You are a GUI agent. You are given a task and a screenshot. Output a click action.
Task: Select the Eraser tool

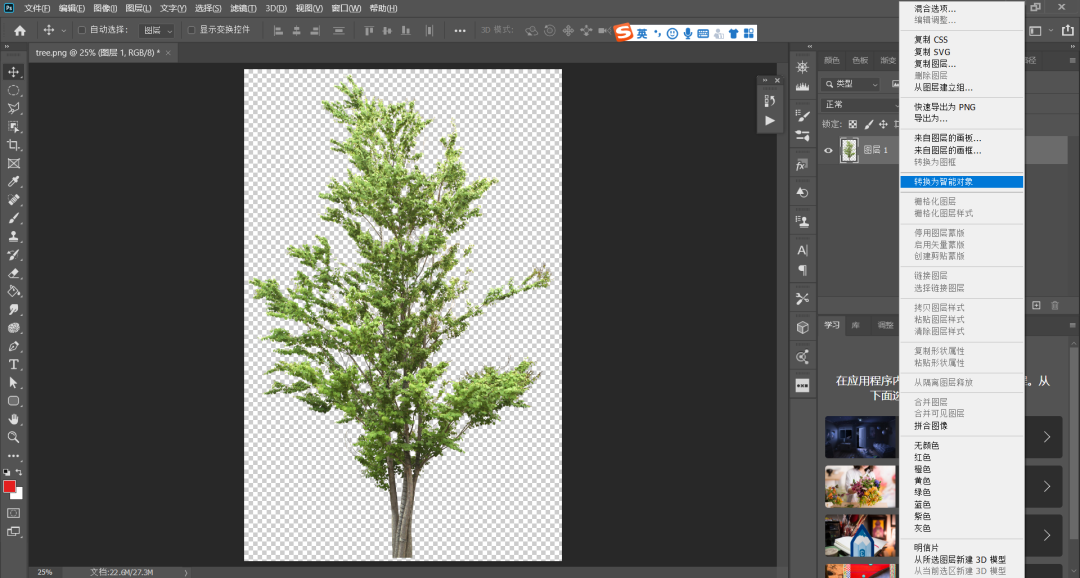tap(13, 273)
